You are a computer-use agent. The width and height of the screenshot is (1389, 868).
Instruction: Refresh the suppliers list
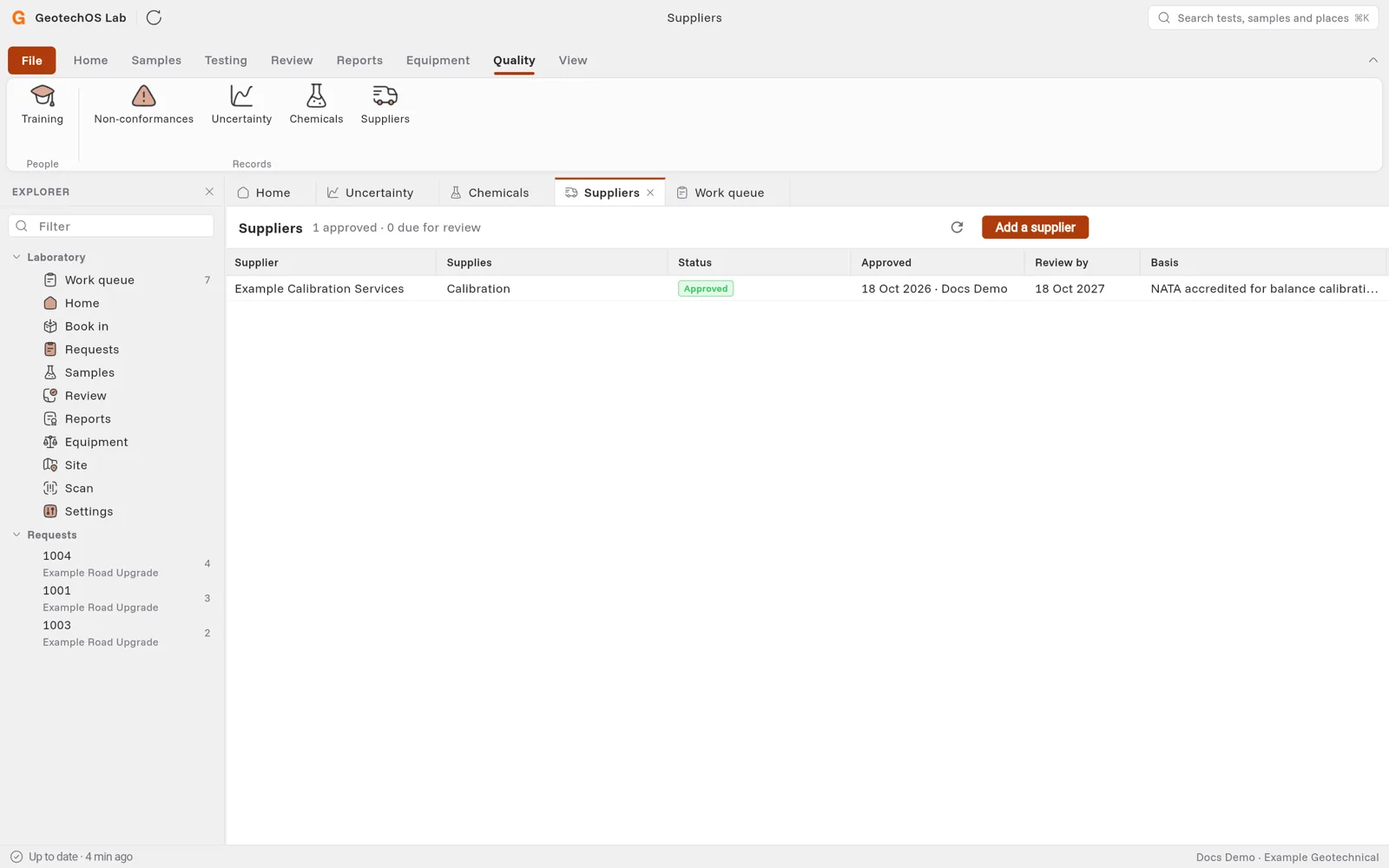pos(957,227)
